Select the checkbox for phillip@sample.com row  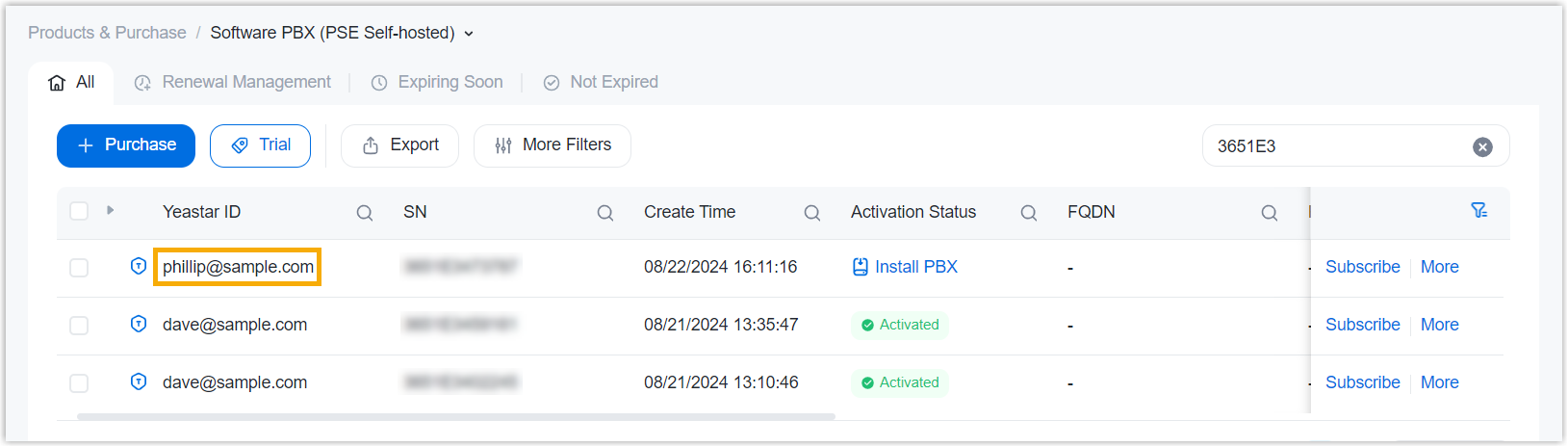79,268
